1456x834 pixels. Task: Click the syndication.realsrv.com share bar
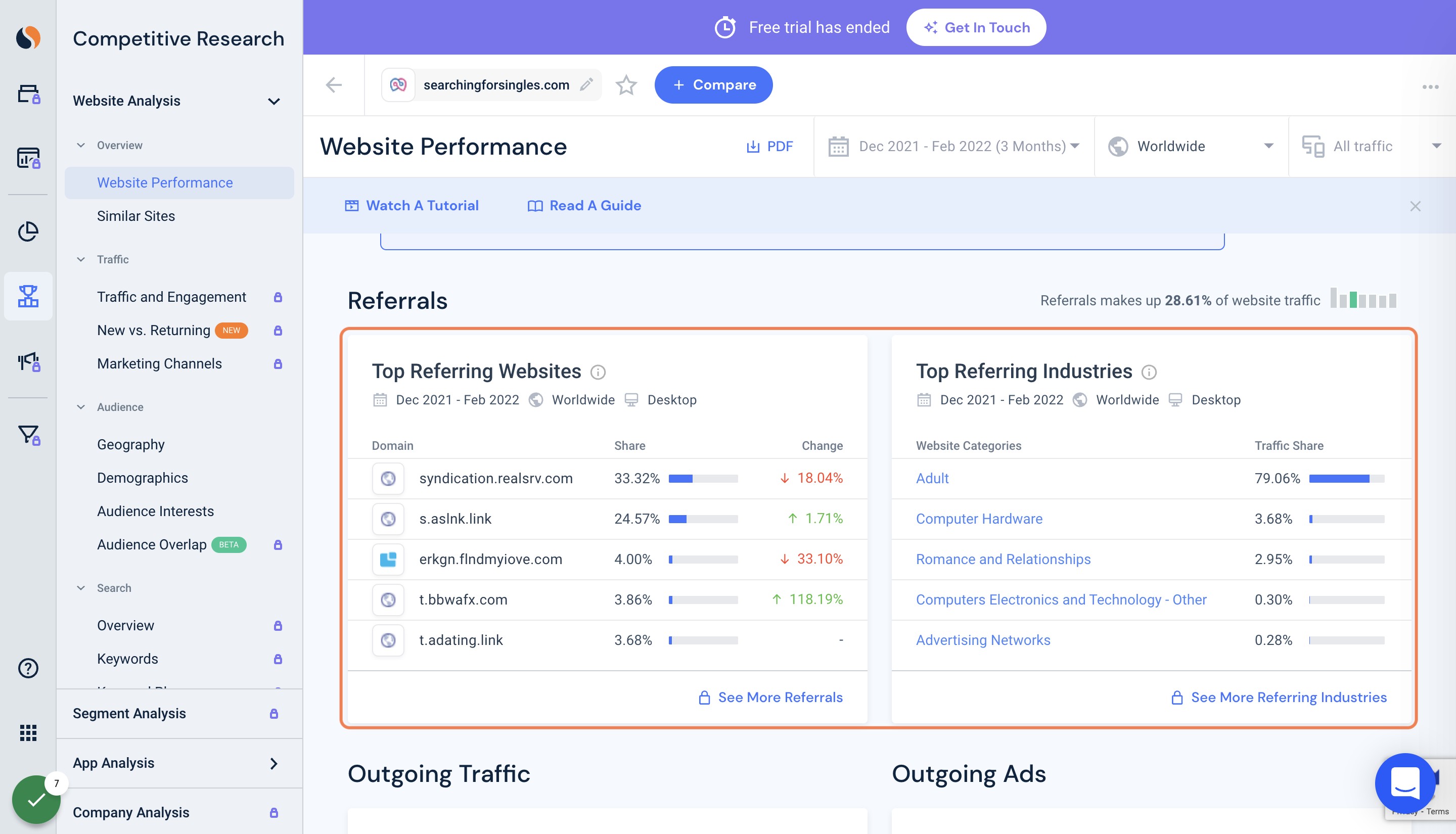[x=703, y=479]
